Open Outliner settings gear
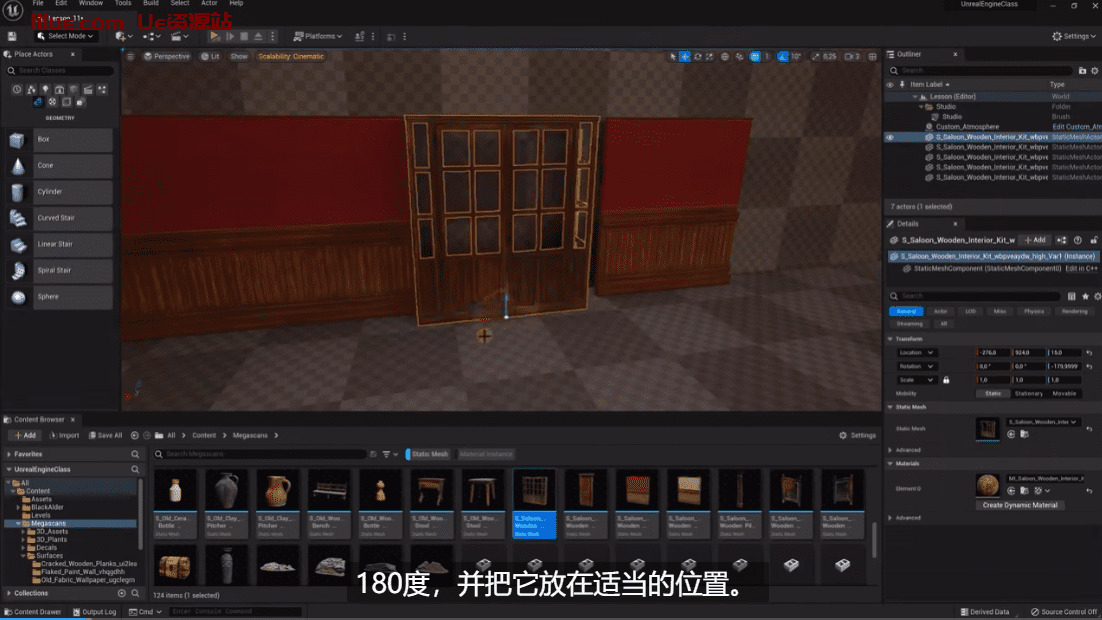The image size is (1102, 620). (x=1094, y=71)
